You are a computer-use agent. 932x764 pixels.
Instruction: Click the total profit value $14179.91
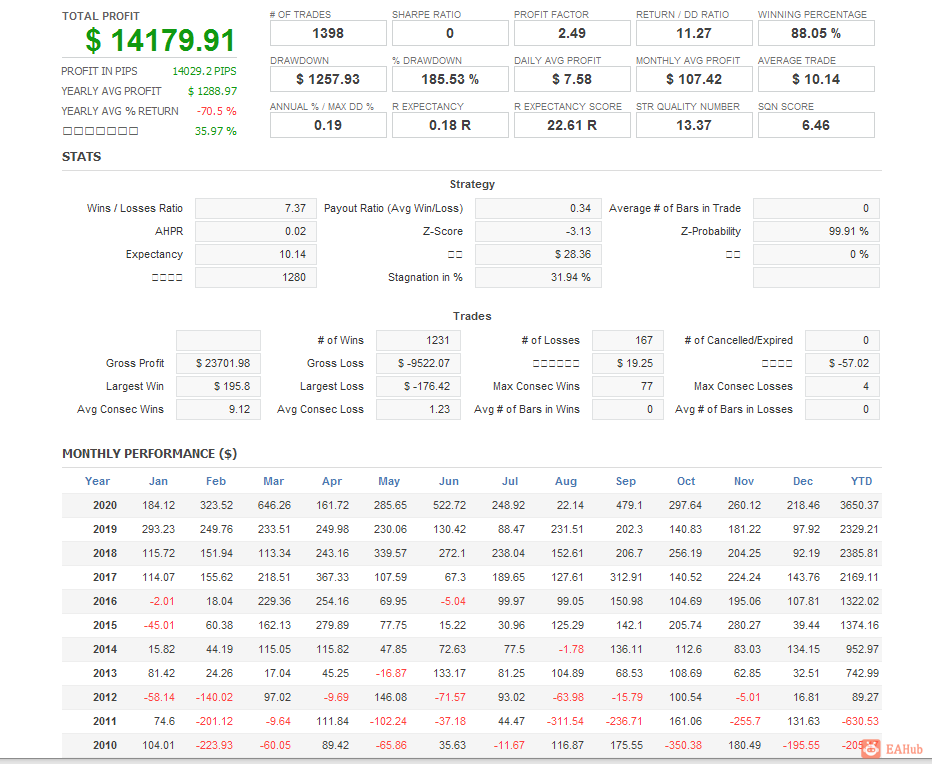(x=160, y=41)
